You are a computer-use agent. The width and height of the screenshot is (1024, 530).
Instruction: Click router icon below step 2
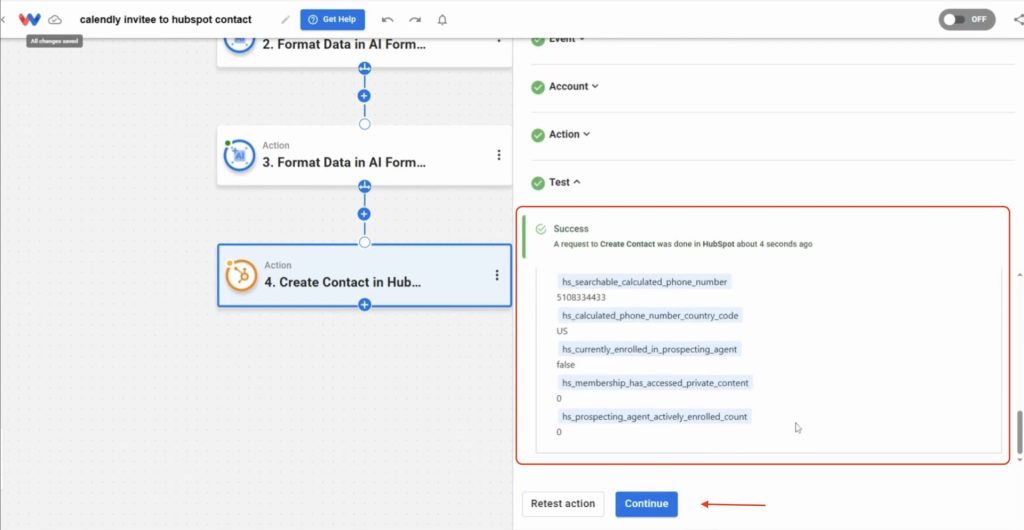(364, 68)
